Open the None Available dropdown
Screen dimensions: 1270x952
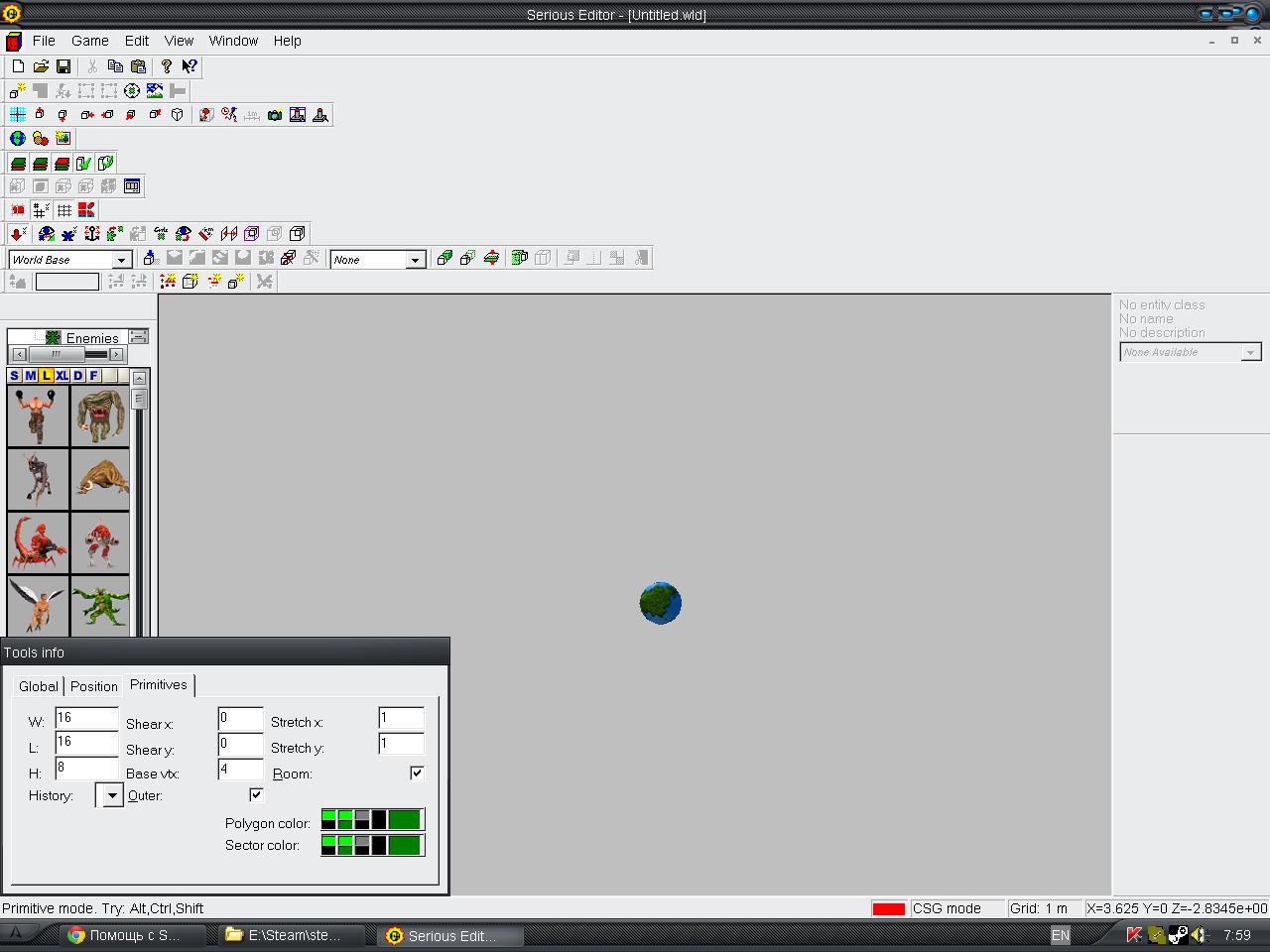(1251, 352)
